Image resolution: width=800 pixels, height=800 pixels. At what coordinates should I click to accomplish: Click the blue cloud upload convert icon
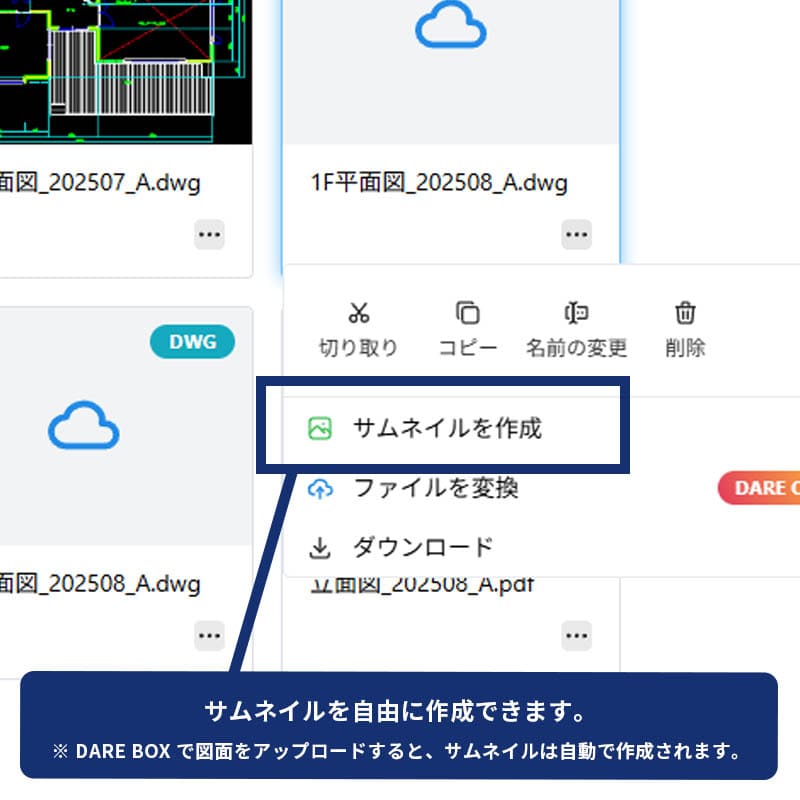(x=320, y=489)
